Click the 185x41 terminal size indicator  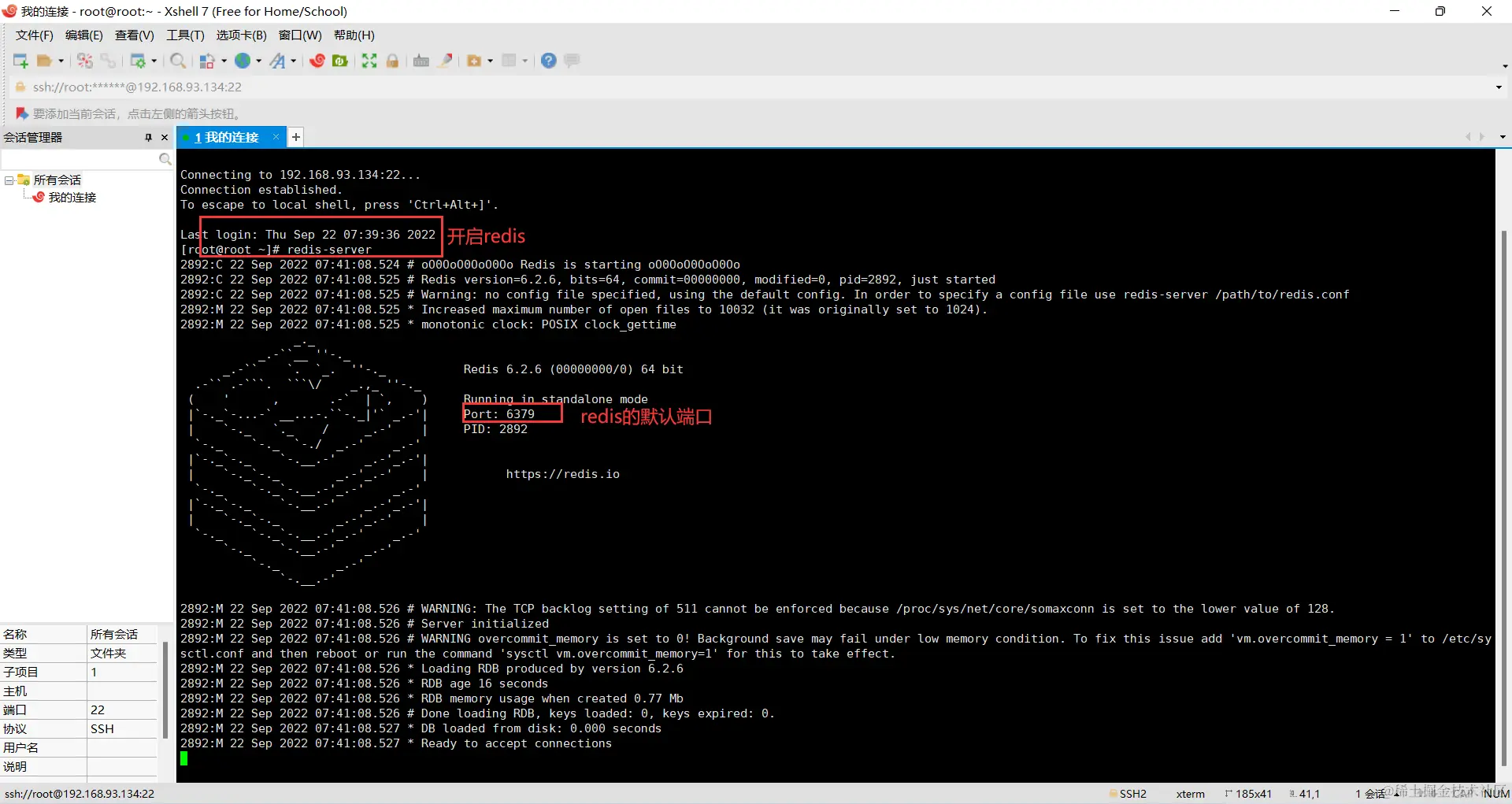[x=1254, y=794]
